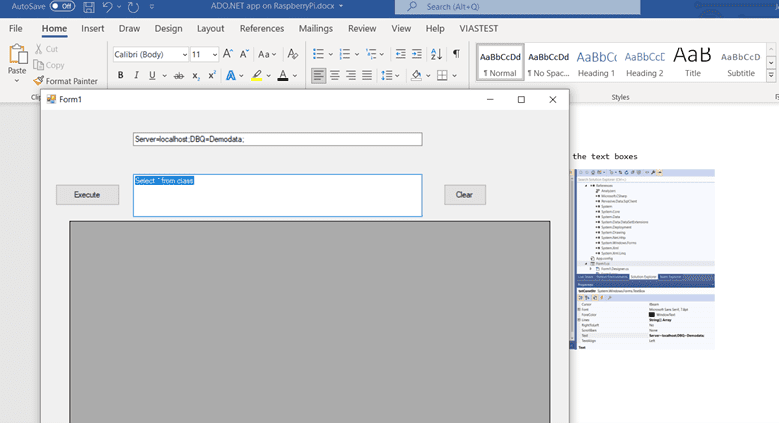Click the Numbering list icon
This screenshot has height=423, width=779.
pyautogui.click(x=345, y=54)
